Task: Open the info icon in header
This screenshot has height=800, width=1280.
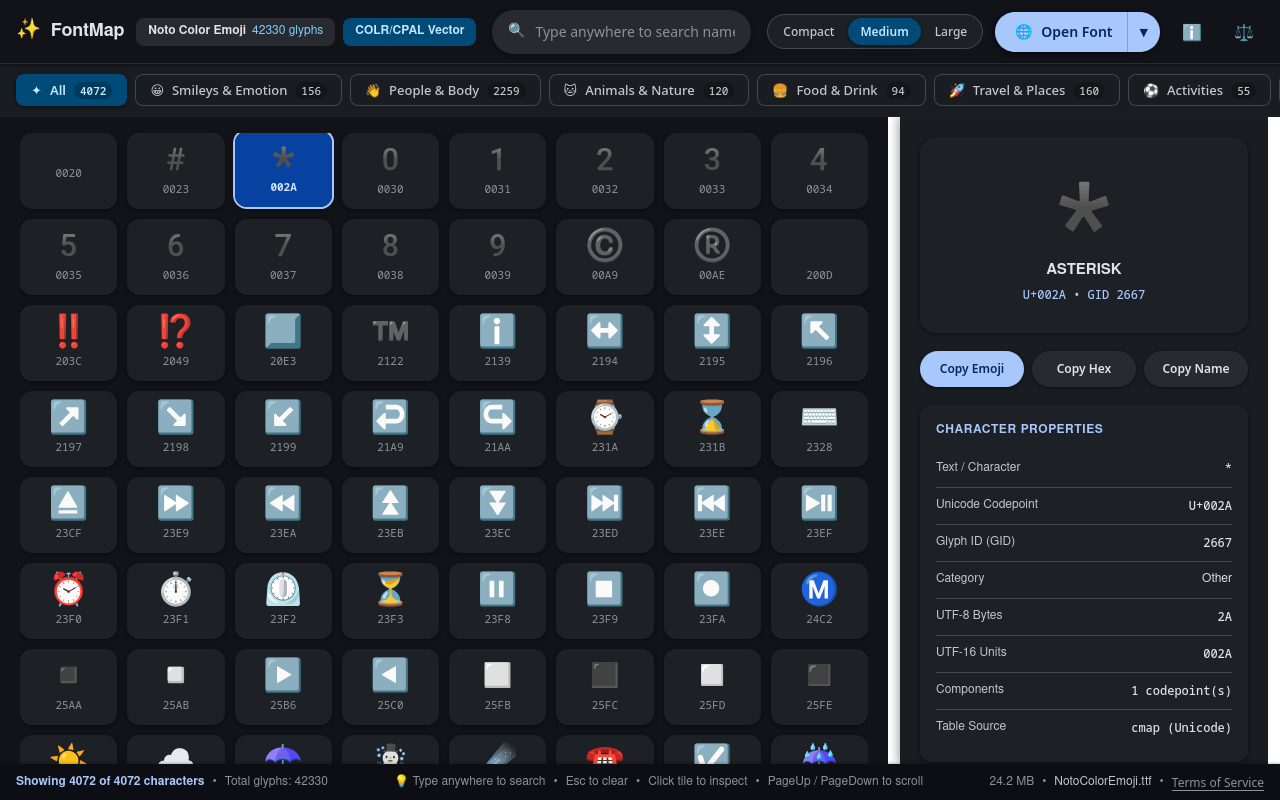Action: (x=1192, y=32)
